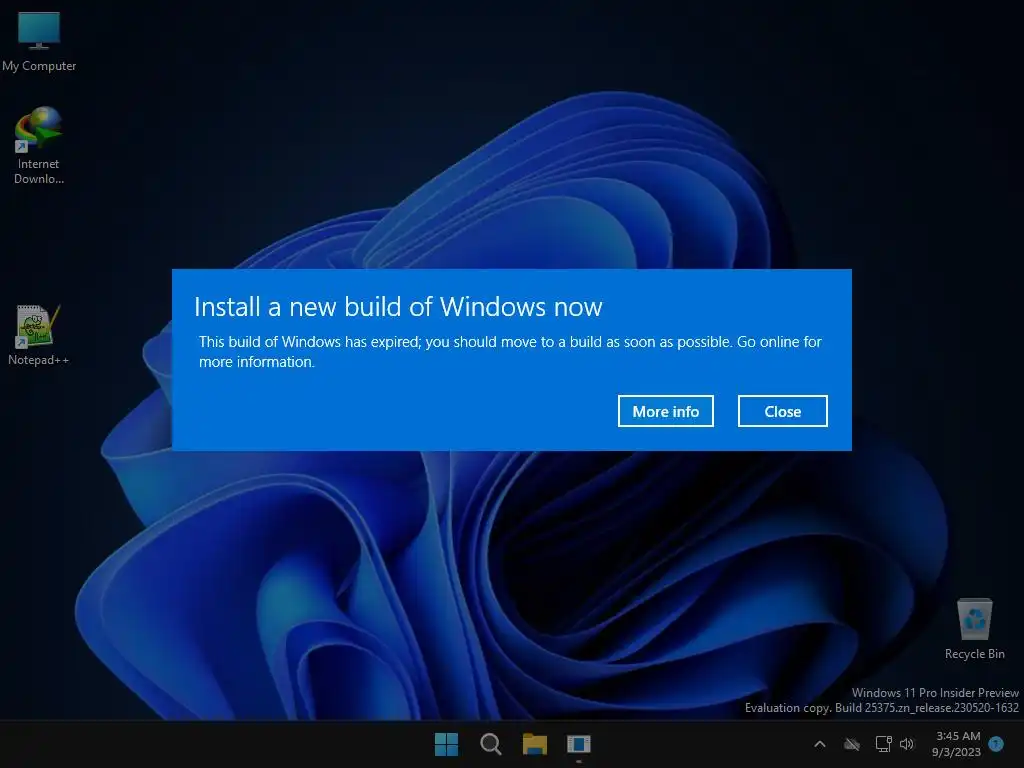Open the notification badge icon

(996, 744)
